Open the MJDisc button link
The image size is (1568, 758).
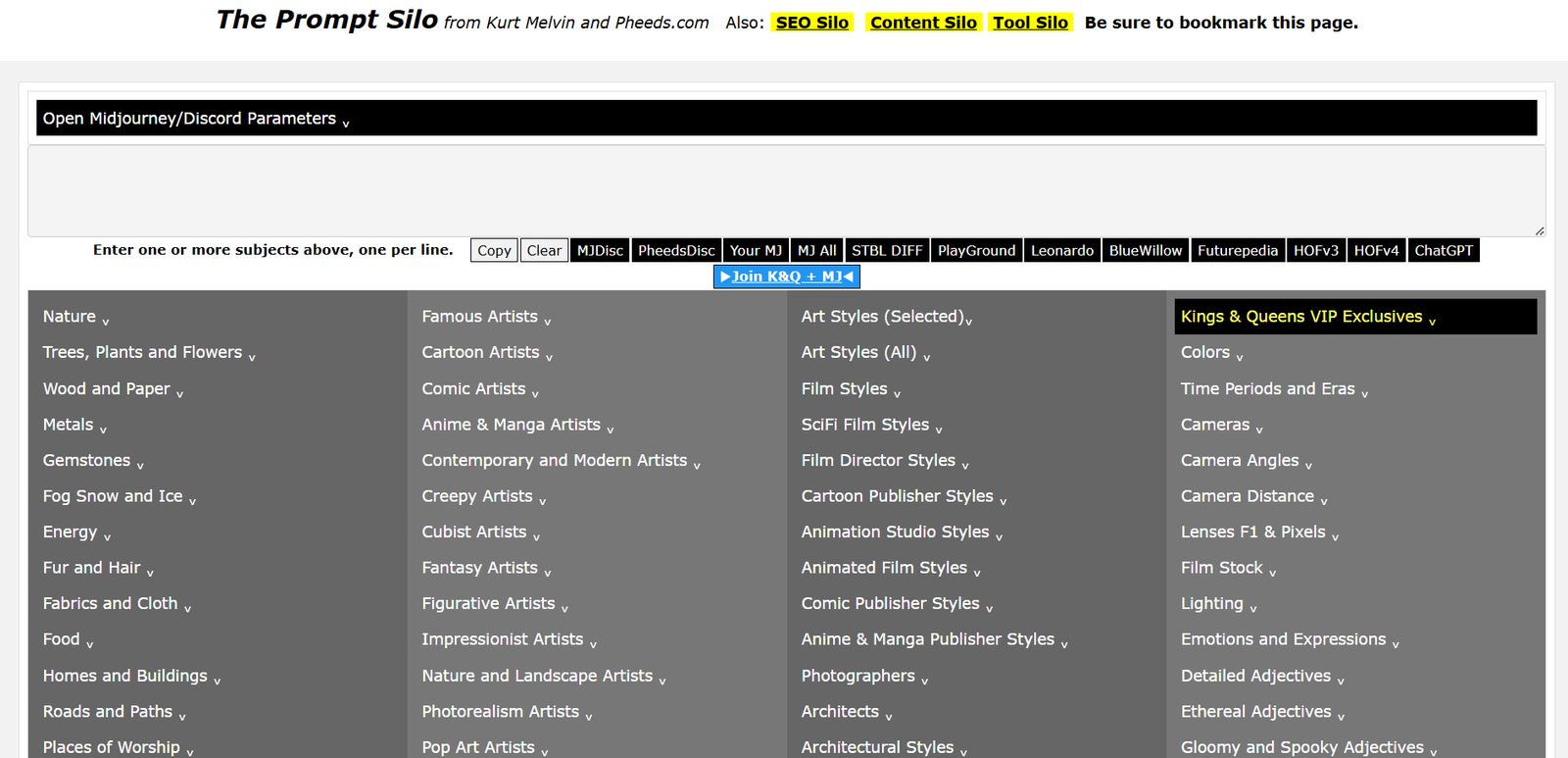point(600,251)
